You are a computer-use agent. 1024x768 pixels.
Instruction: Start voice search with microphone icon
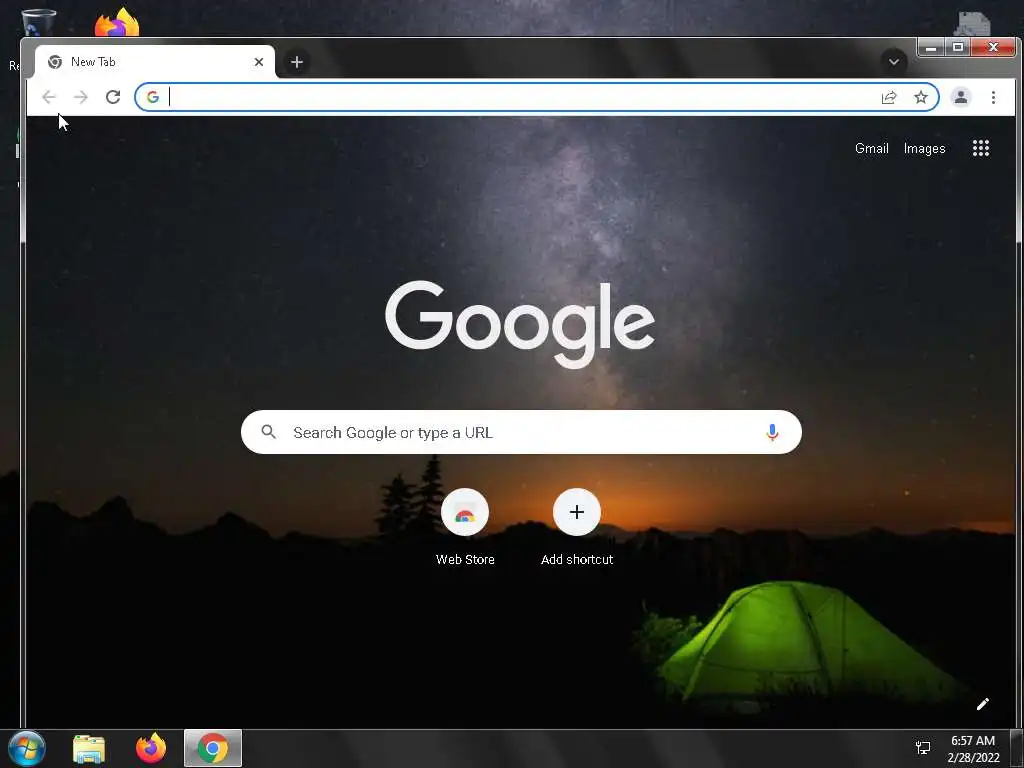pyautogui.click(x=772, y=432)
